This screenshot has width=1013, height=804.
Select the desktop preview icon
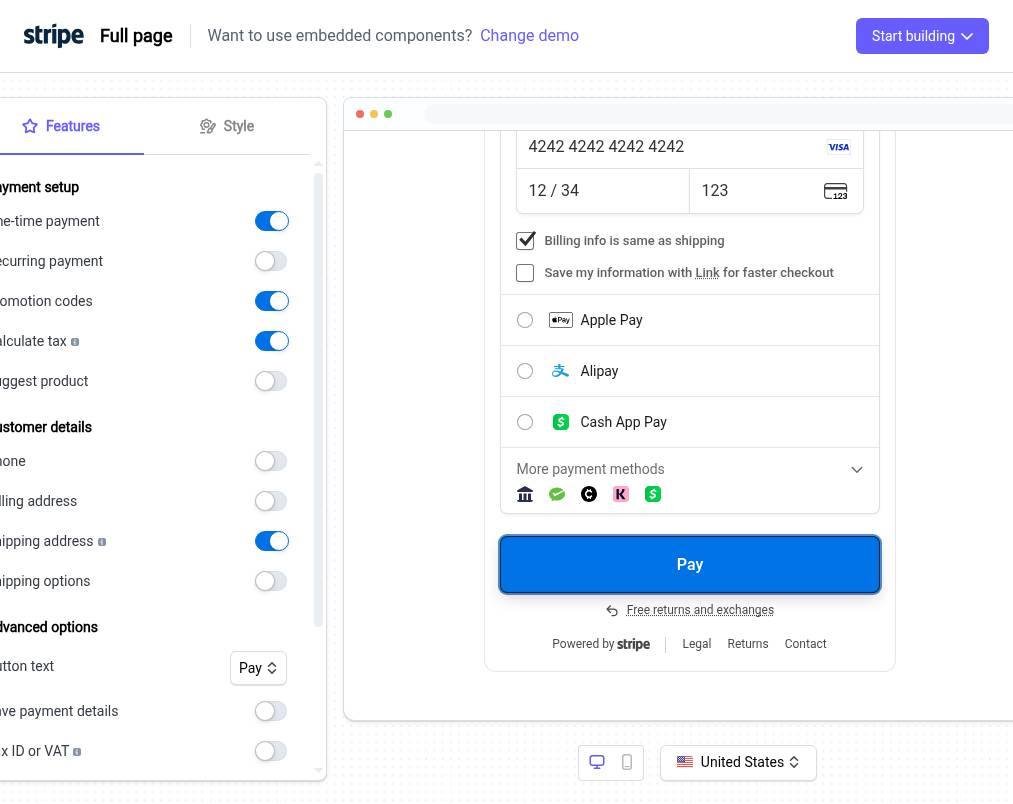597,762
